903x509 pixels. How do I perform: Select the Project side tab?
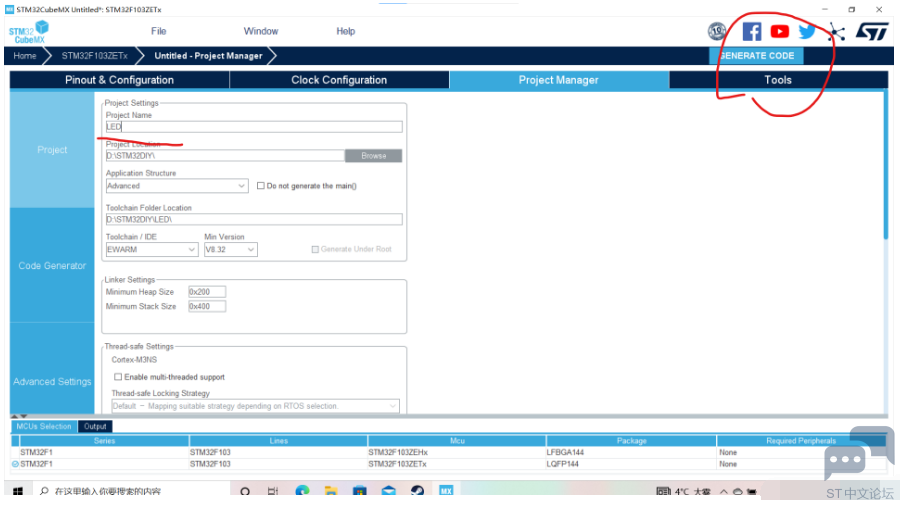(x=52, y=150)
